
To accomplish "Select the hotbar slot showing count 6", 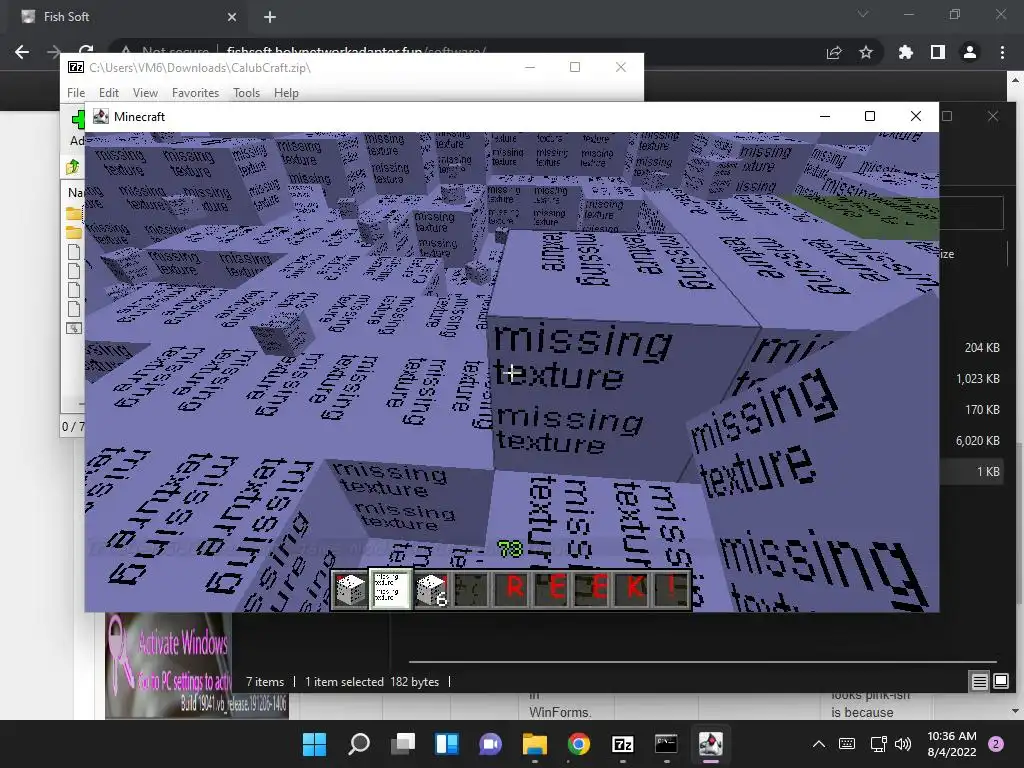I will 431,588.
